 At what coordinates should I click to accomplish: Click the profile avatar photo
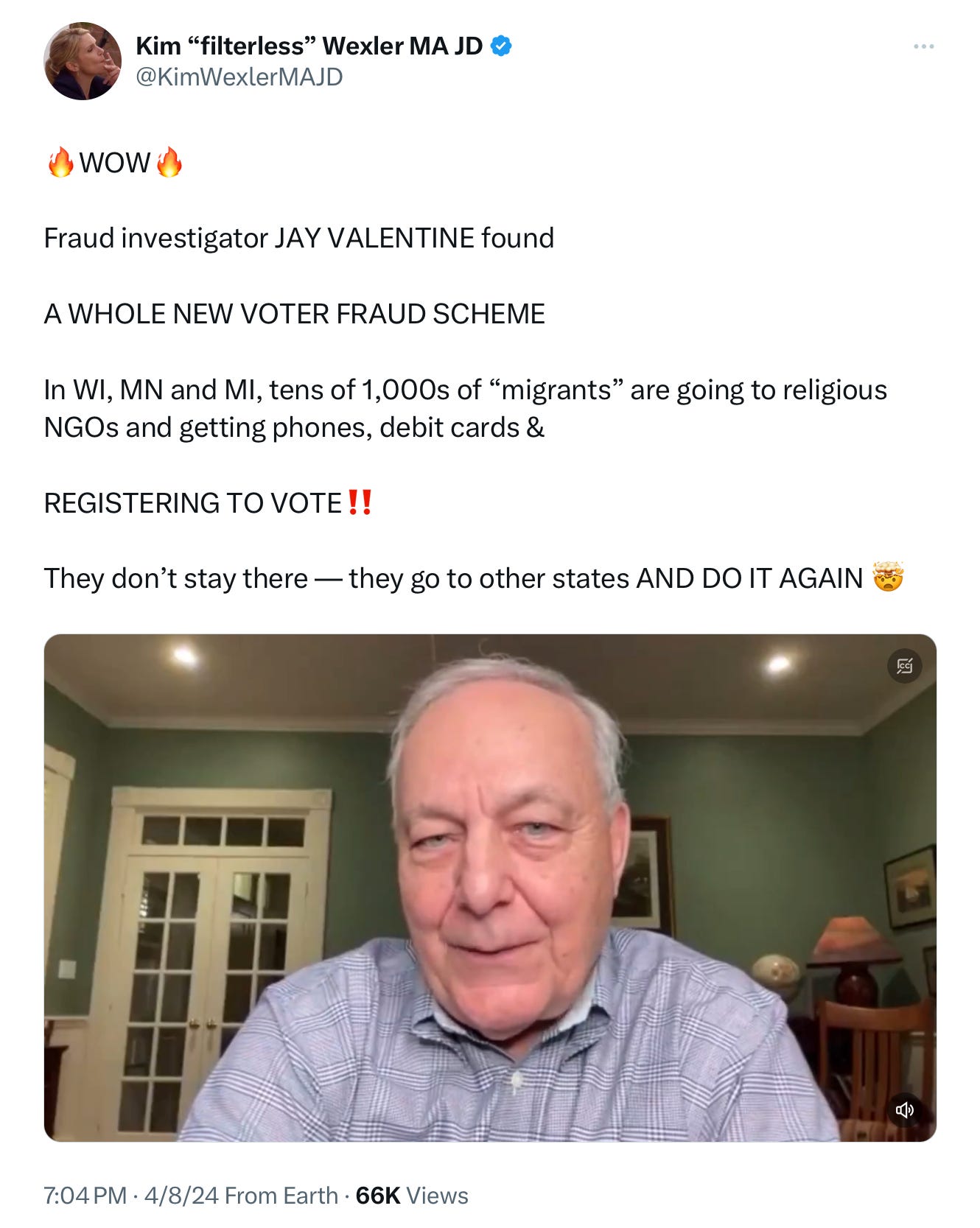pyautogui.click(x=83, y=60)
